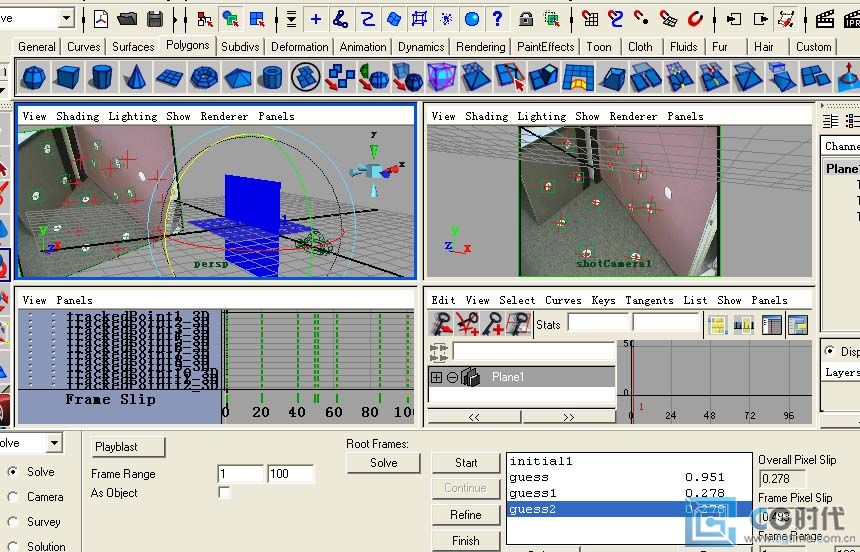Enable snap to grids magnet
This screenshot has height=552, width=860.
pos(590,19)
